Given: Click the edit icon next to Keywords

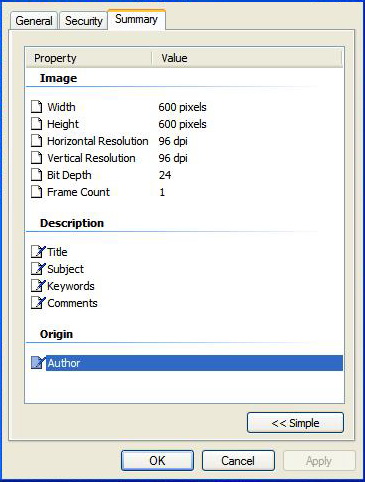Looking at the screenshot, I should [x=38, y=286].
